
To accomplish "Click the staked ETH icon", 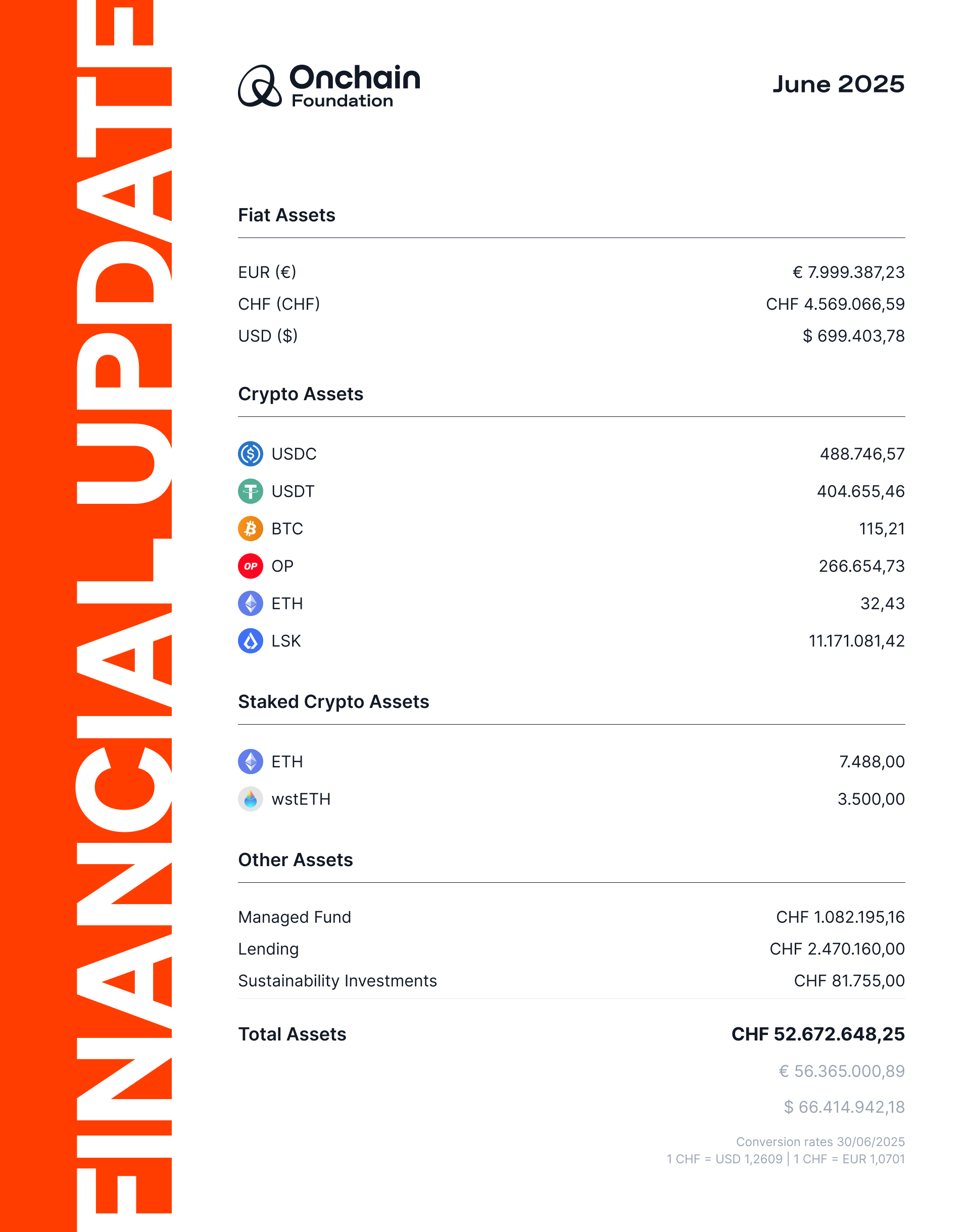I will pos(251,762).
